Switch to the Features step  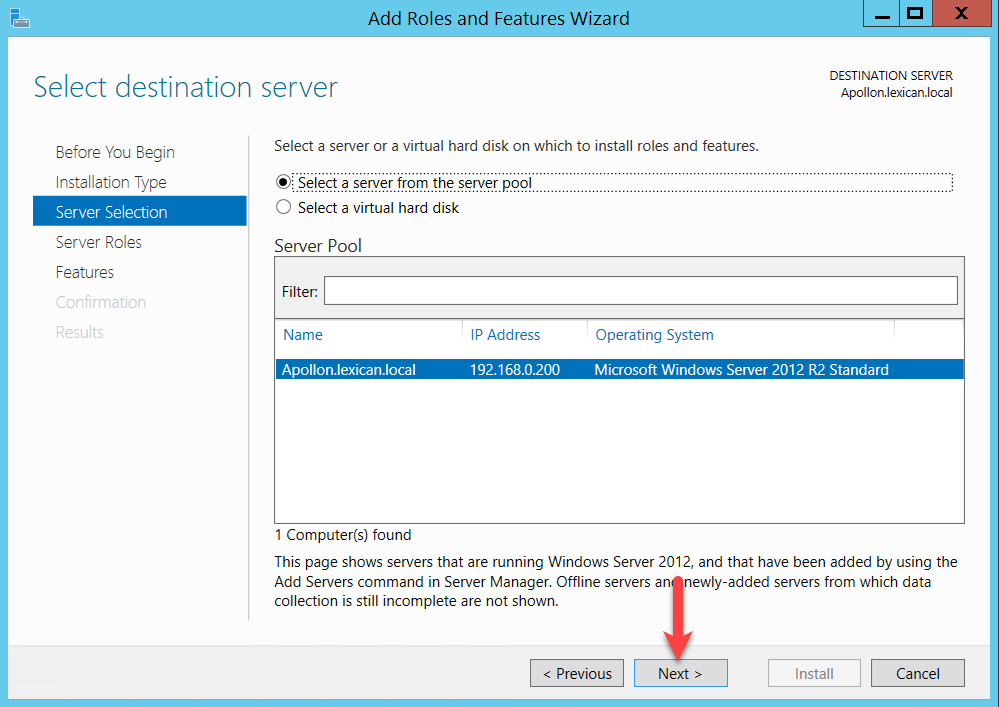85,272
